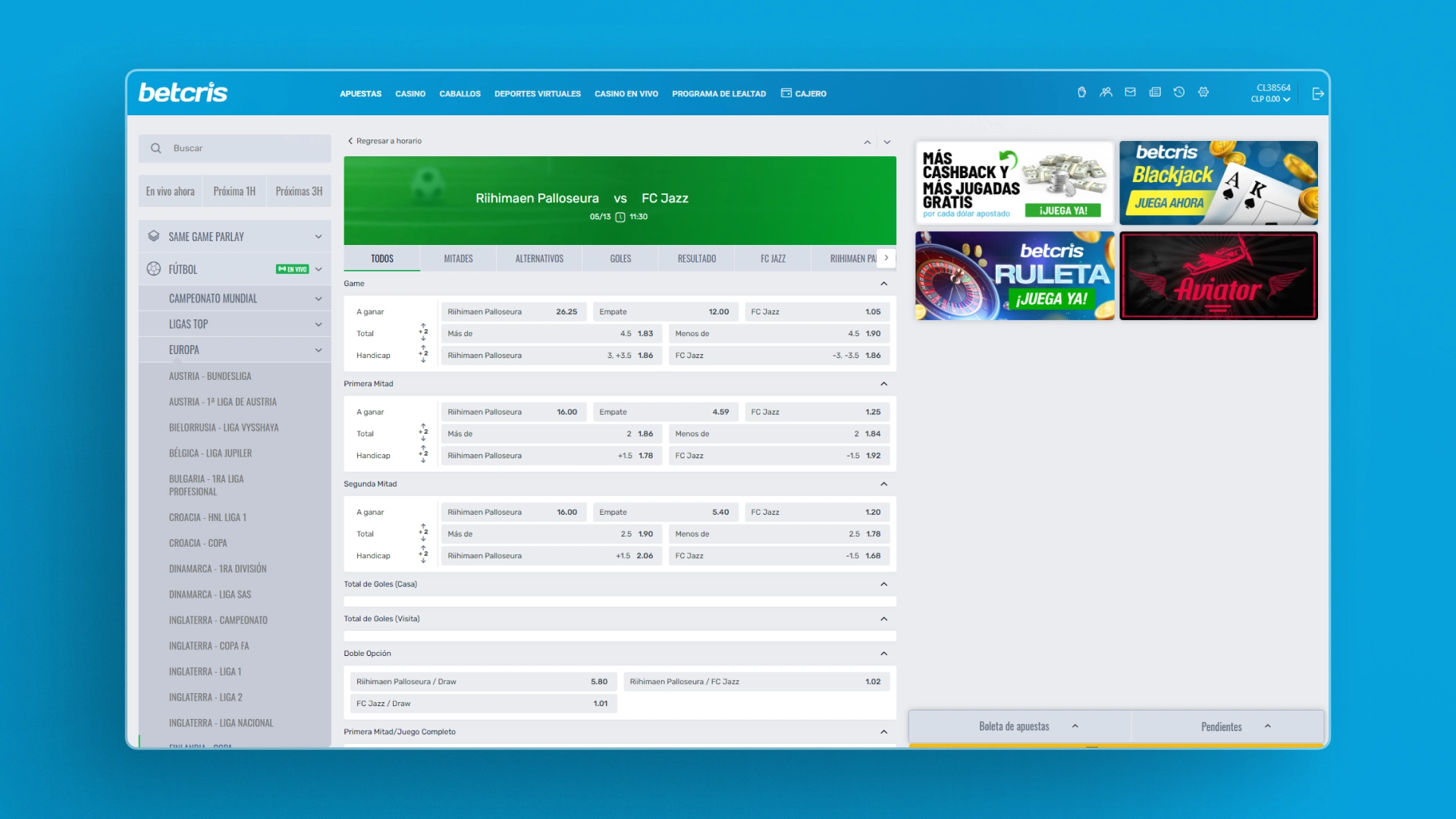Click the Buscar search field
Viewport: 1456px width, 819px height.
(x=234, y=148)
